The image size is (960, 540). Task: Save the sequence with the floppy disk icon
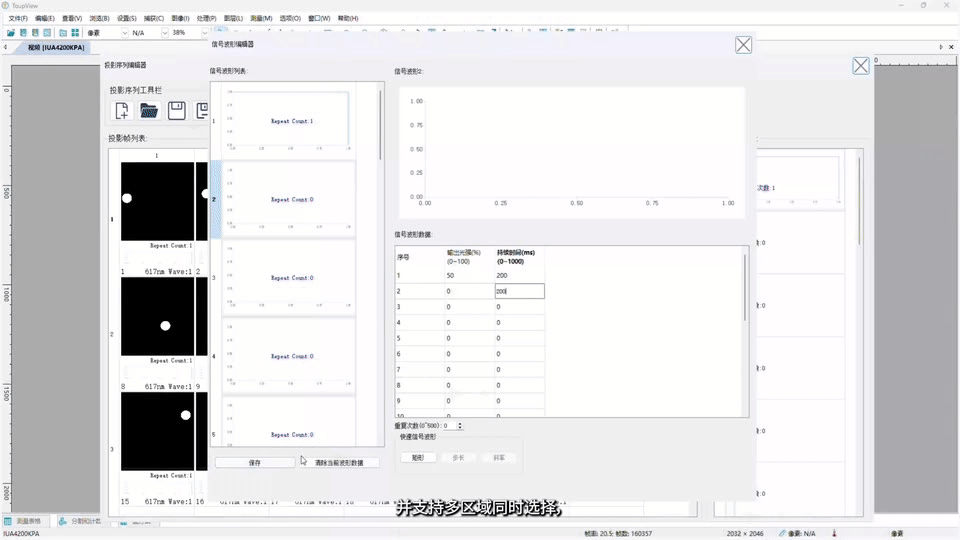coord(176,111)
